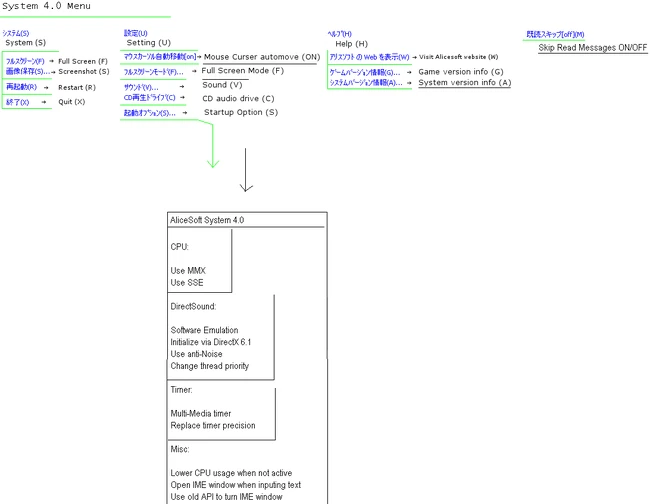Click the English 'Setting (U)' label
The image size is (650, 504).
pos(148,43)
